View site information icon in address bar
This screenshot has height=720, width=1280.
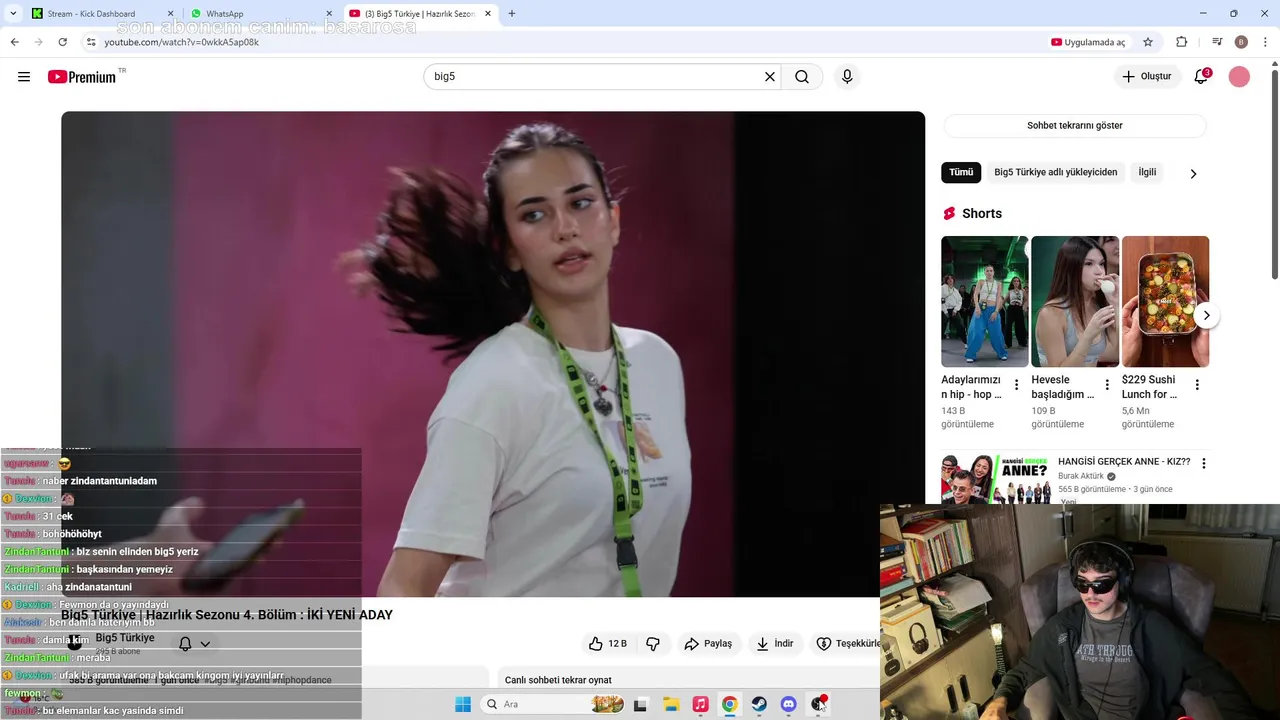91,42
